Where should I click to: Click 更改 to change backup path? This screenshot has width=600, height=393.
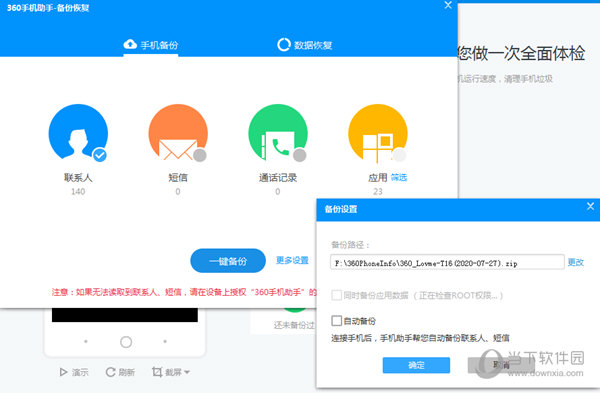point(576,262)
